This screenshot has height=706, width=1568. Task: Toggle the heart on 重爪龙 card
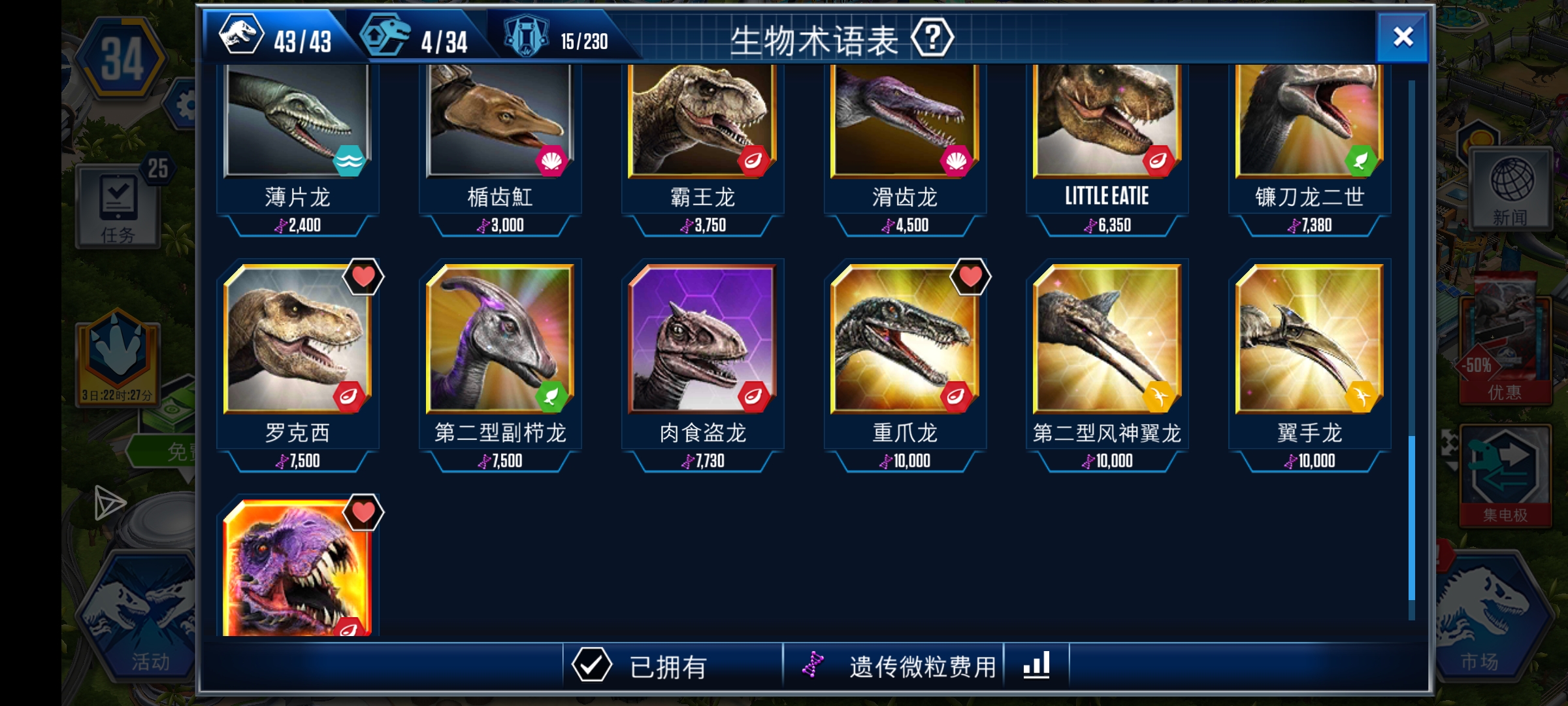970,277
